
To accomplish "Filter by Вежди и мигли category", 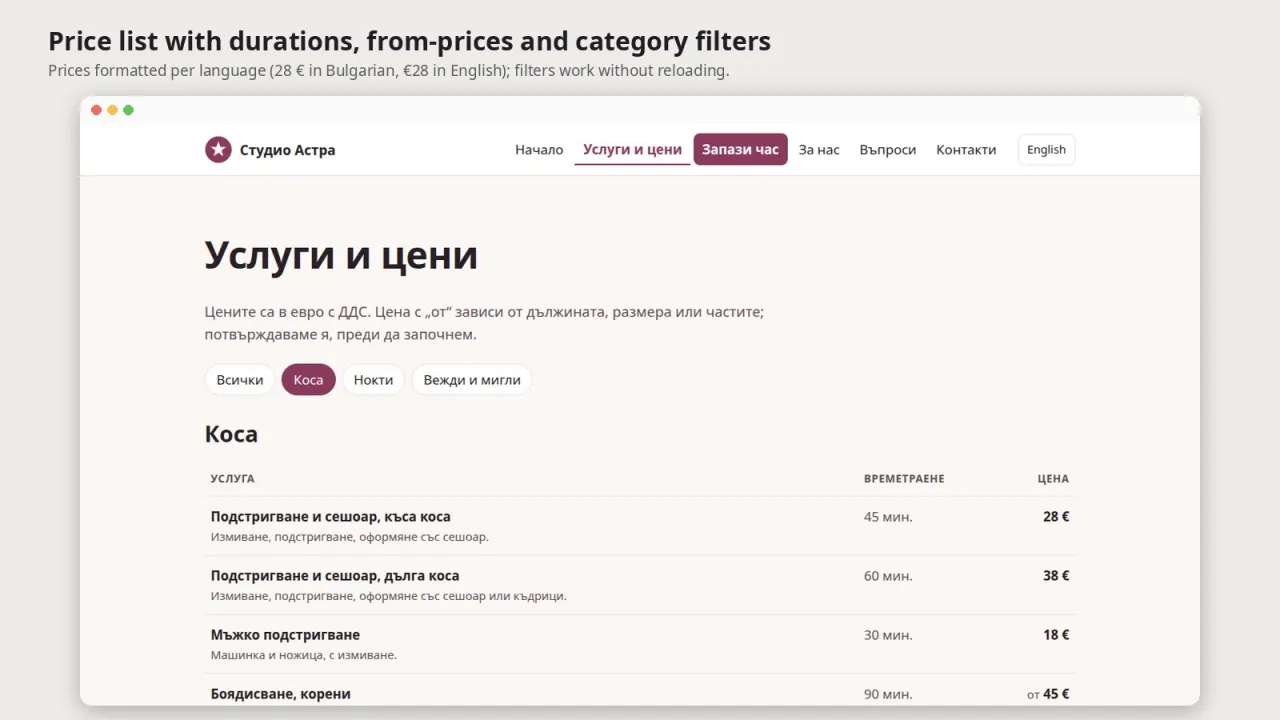I will point(472,380).
